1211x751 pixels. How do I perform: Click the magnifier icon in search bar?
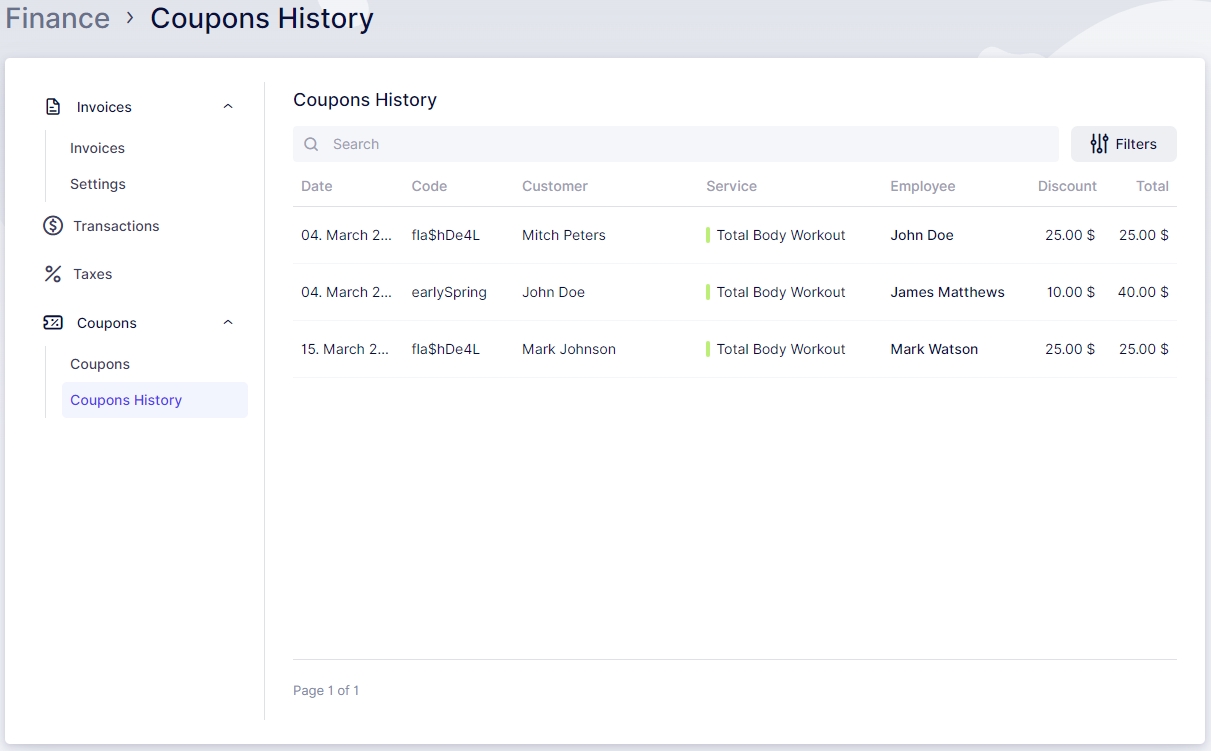(311, 144)
